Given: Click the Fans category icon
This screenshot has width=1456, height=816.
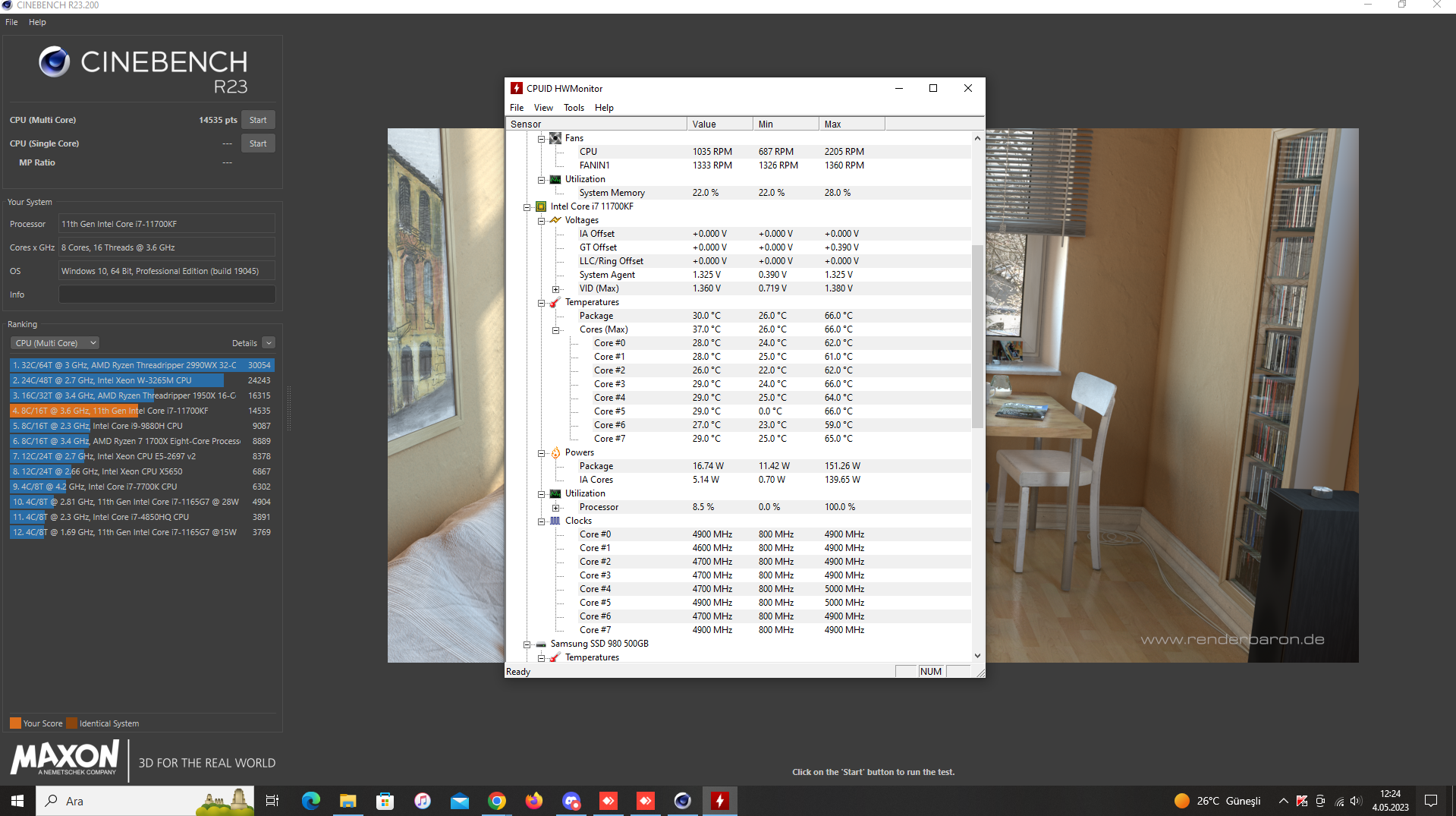Looking at the screenshot, I should click(x=555, y=138).
